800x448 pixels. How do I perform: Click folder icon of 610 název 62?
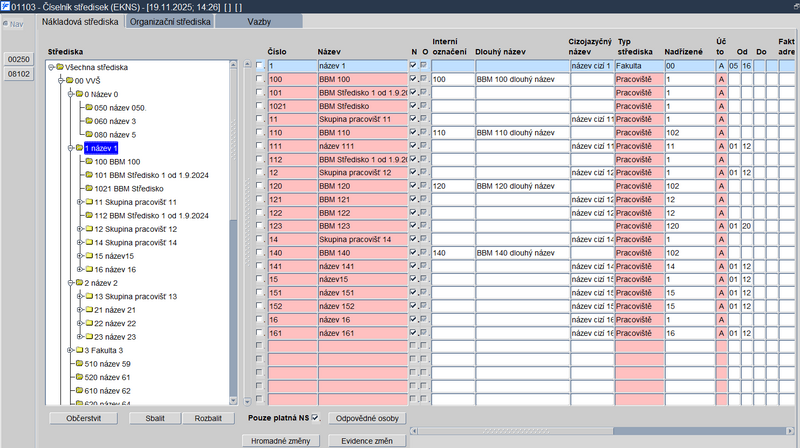click(x=80, y=391)
